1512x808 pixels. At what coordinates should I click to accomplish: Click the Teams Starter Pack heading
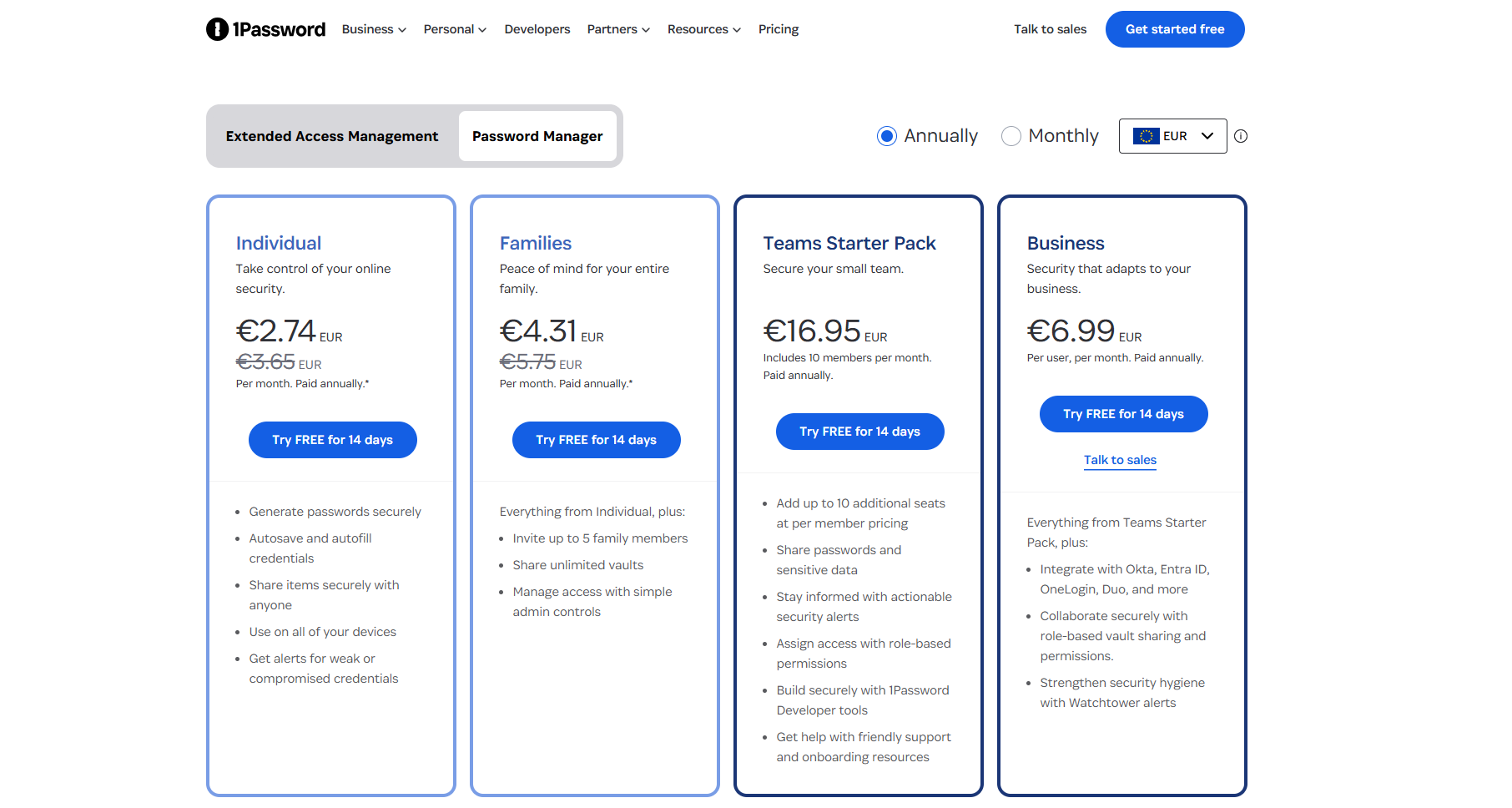pyautogui.click(x=849, y=243)
